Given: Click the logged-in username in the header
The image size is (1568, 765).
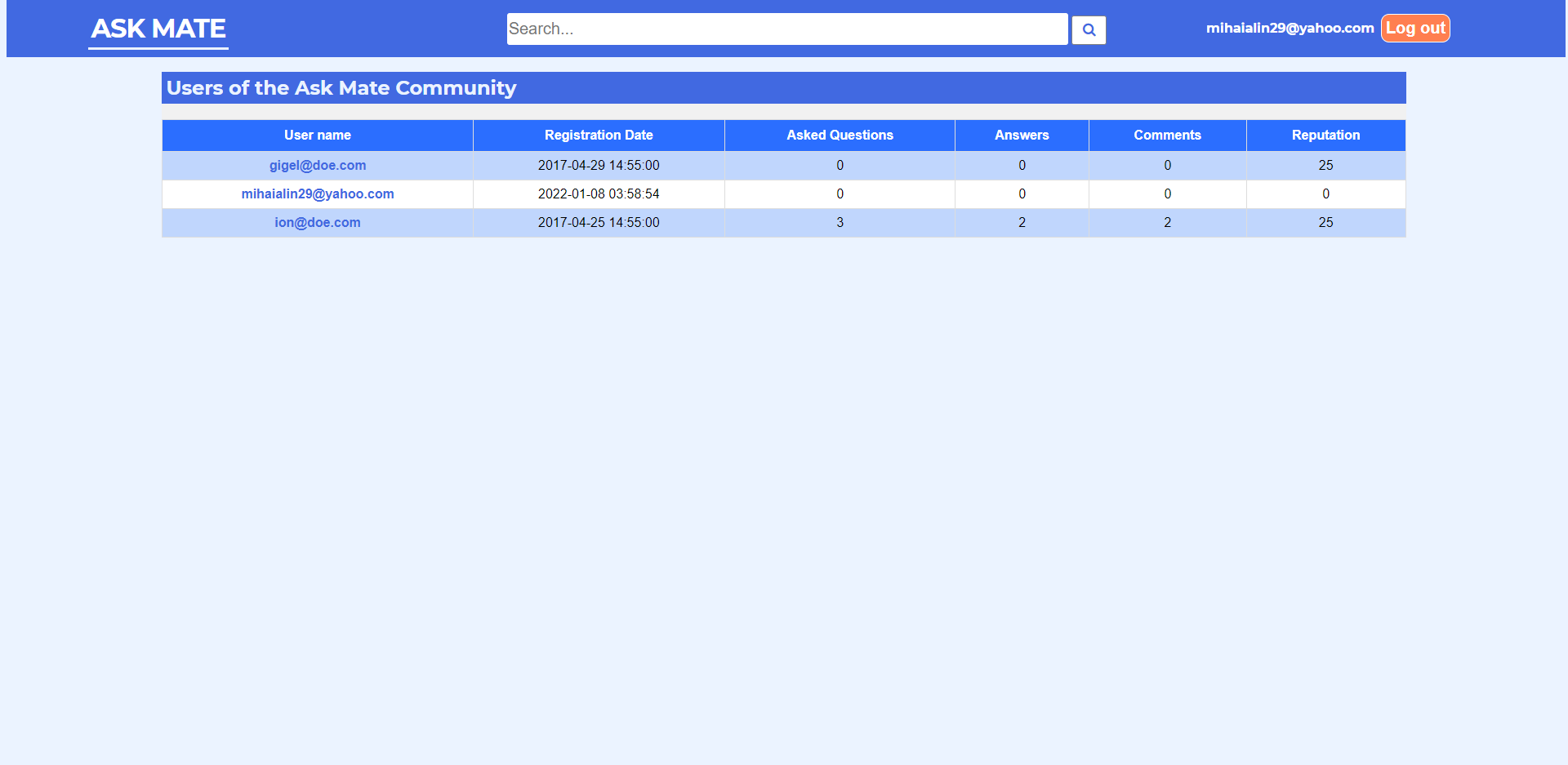Looking at the screenshot, I should point(1290,27).
